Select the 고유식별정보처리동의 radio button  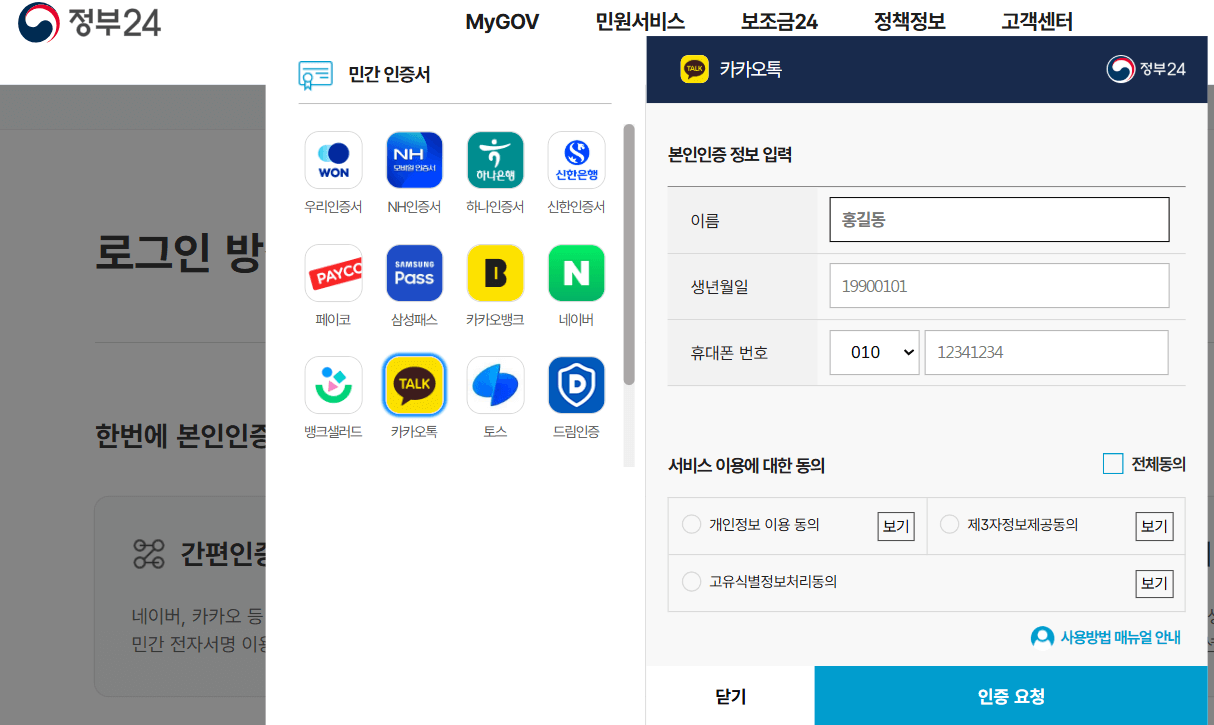click(x=691, y=582)
